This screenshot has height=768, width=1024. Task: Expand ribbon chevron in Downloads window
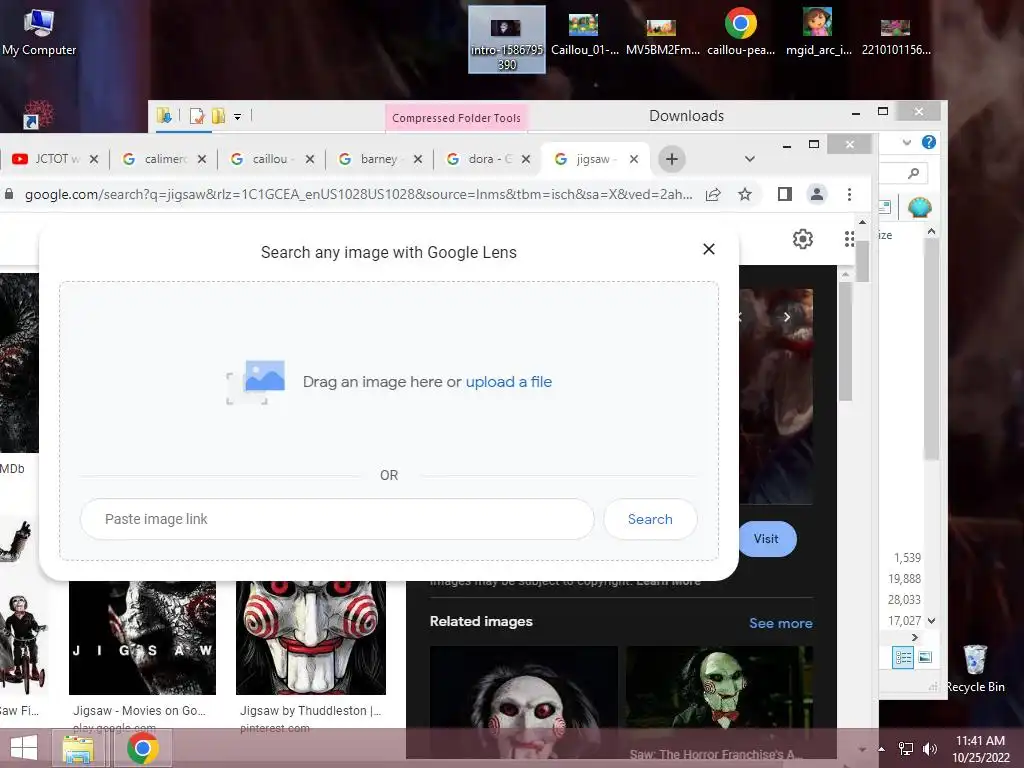click(x=906, y=142)
